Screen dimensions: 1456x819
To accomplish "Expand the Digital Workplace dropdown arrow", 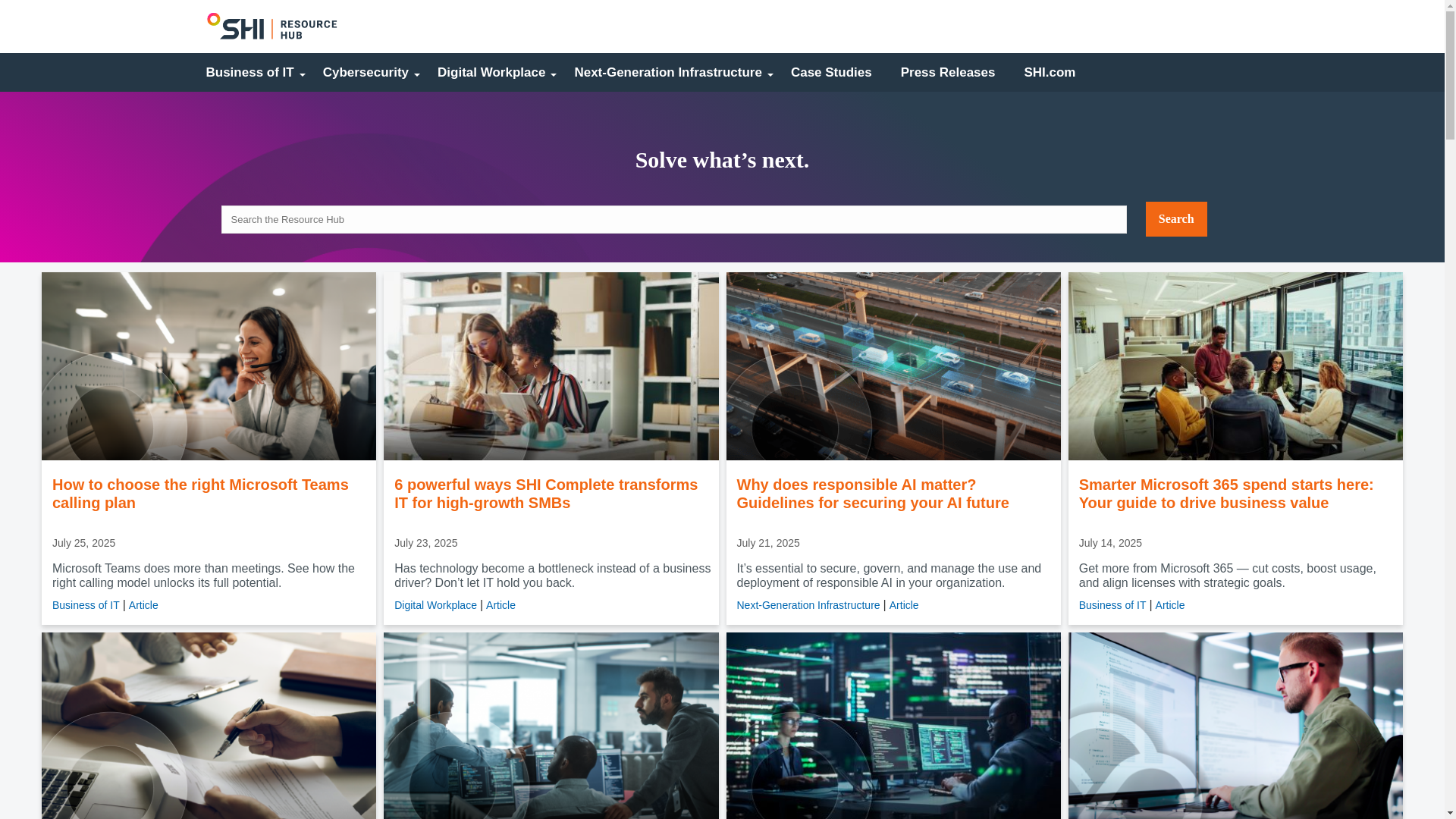I will pos(554,74).
